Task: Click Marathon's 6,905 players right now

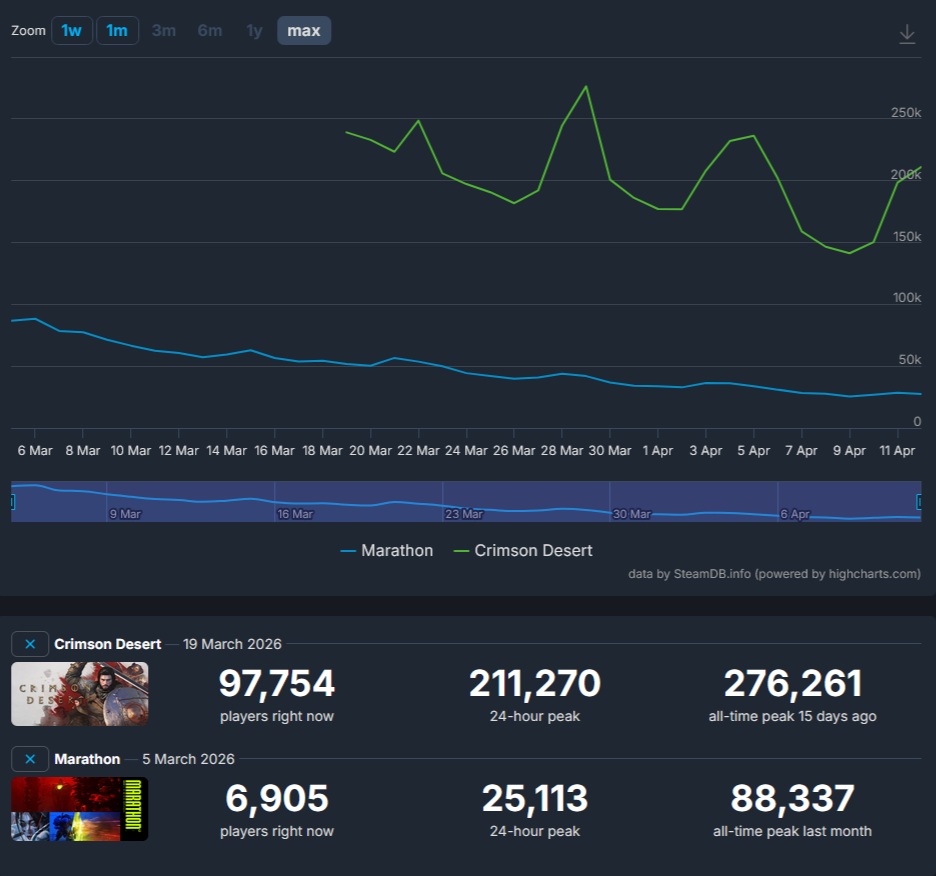Action: tap(276, 798)
